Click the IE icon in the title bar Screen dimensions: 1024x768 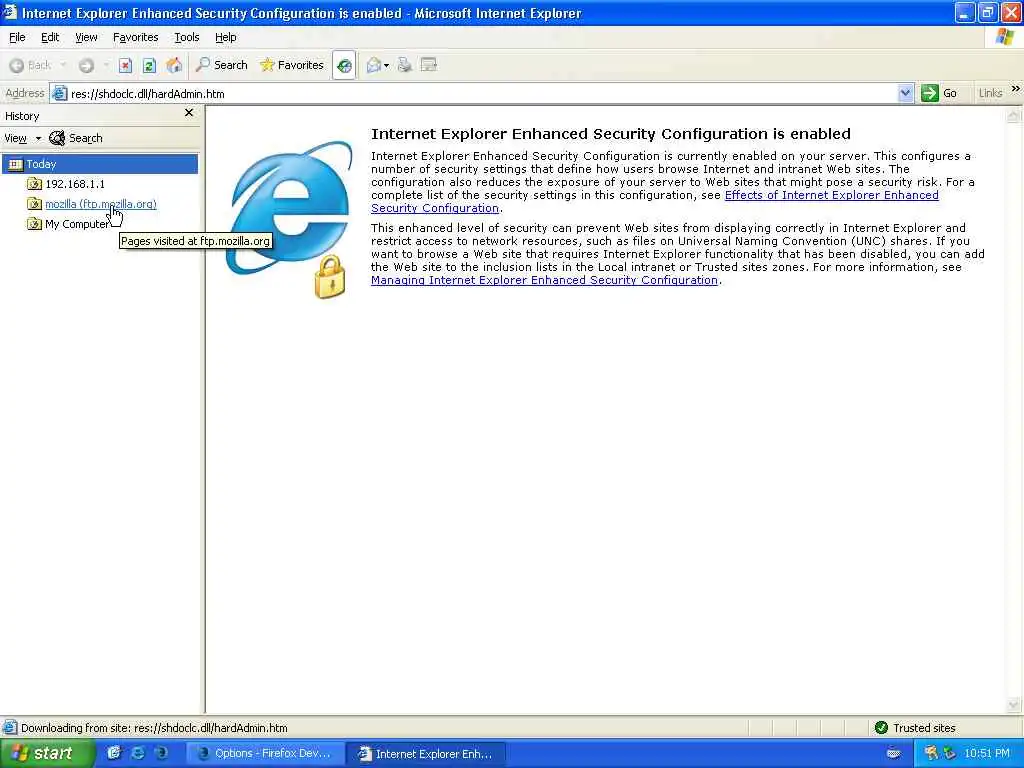coord(9,12)
